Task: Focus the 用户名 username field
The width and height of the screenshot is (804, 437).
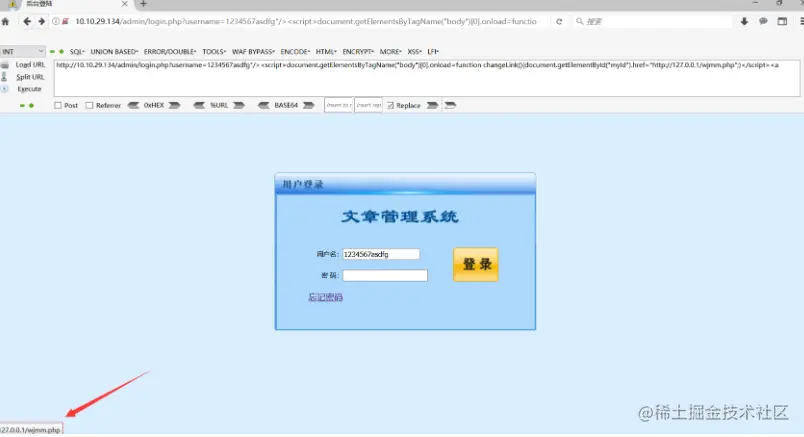Action: click(x=381, y=254)
